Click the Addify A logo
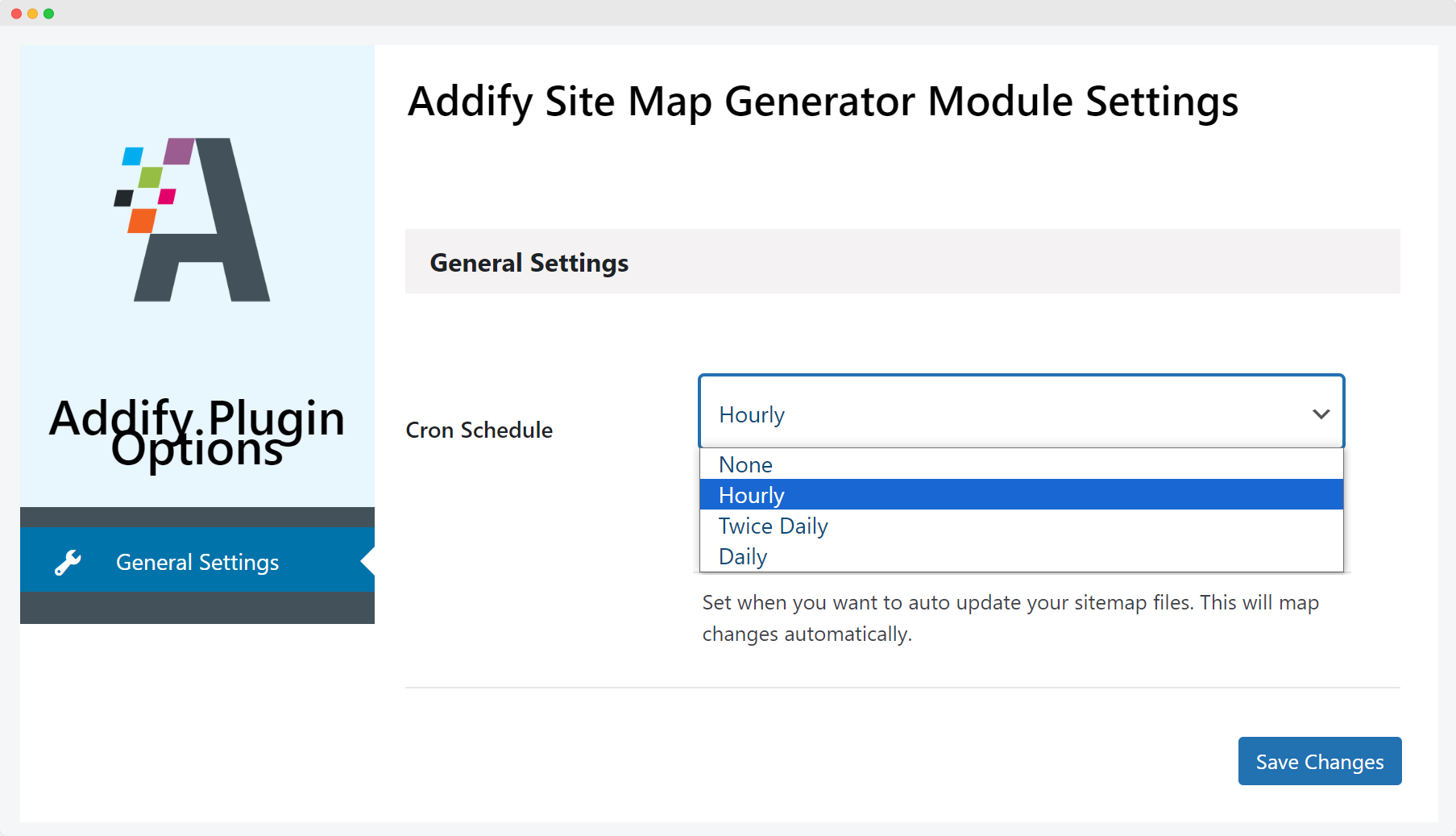This screenshot has height=836, width=1456. [193, 219]
